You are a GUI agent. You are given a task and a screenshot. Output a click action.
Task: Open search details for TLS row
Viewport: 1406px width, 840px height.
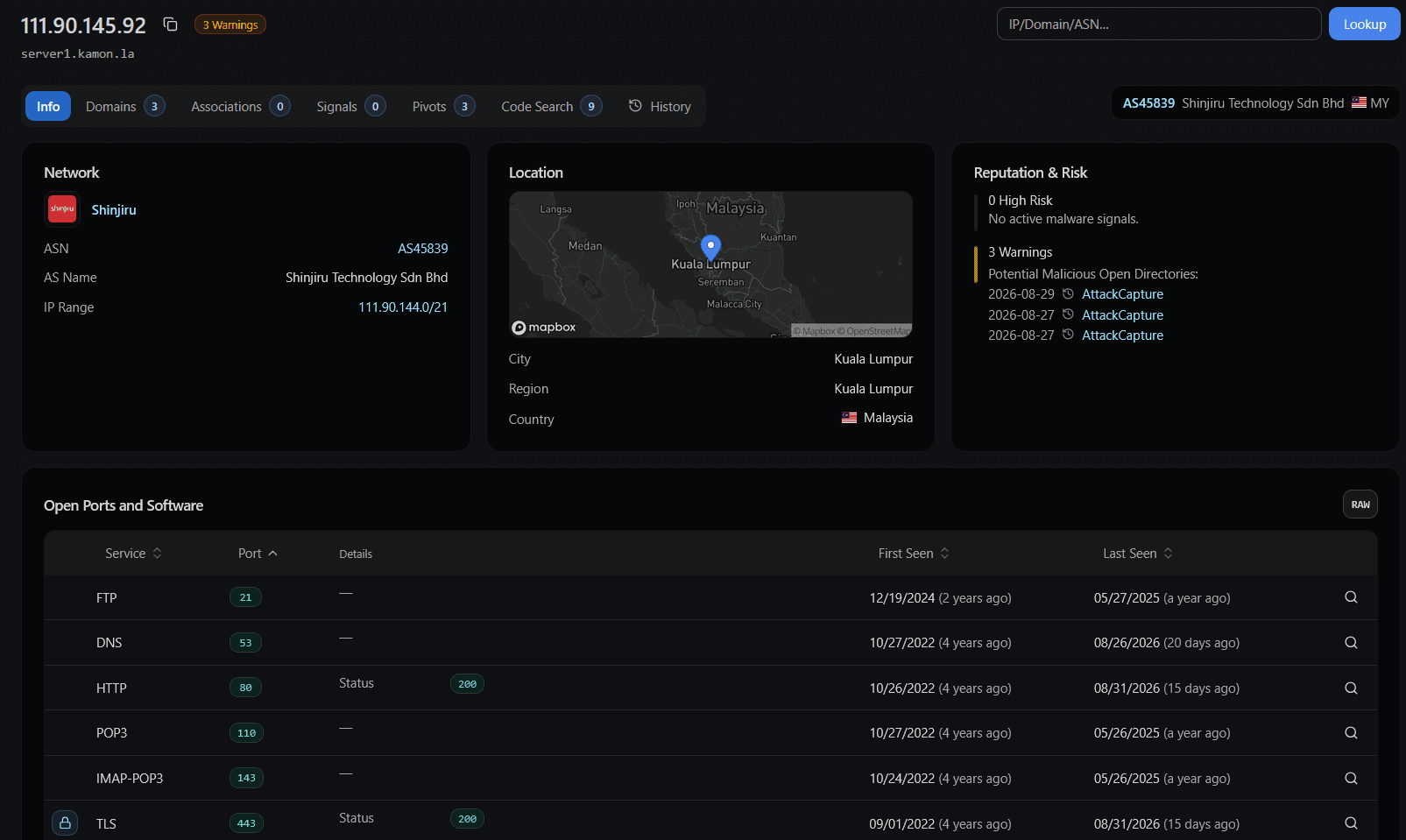1351,823
